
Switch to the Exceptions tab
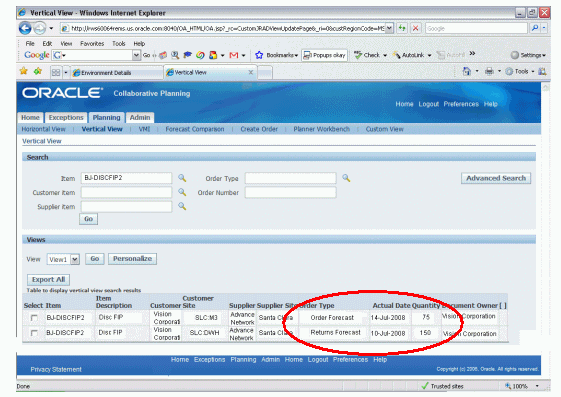(66, 117)
